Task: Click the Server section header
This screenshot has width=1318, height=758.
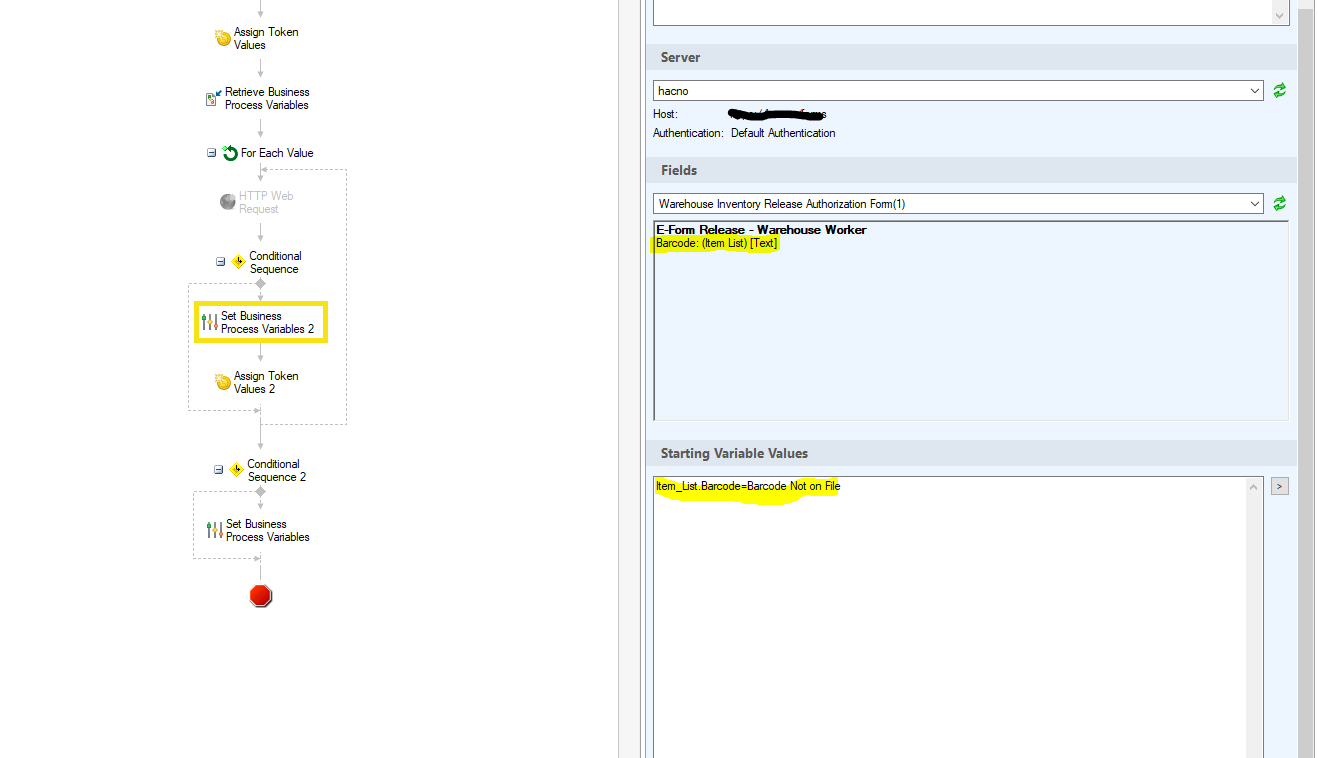Action: click(971, 58)
